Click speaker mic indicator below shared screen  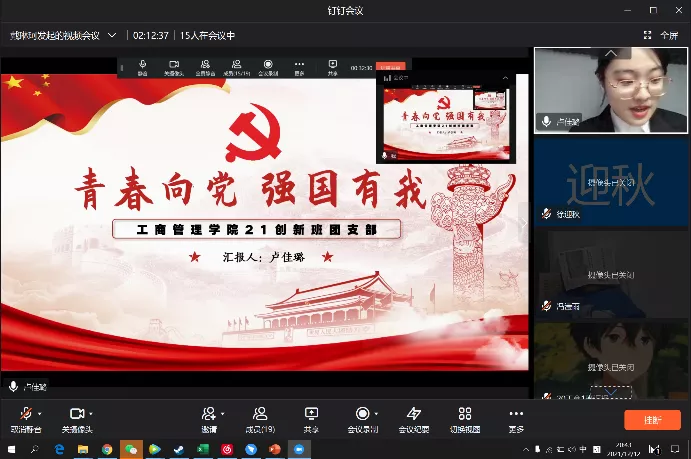[13, 386]
